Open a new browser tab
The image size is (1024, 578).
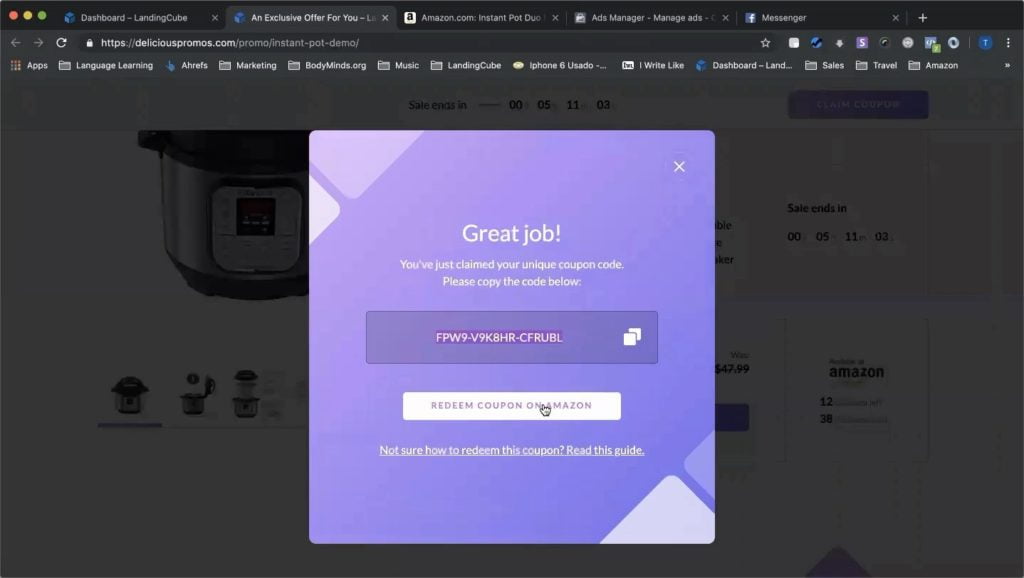922,18
